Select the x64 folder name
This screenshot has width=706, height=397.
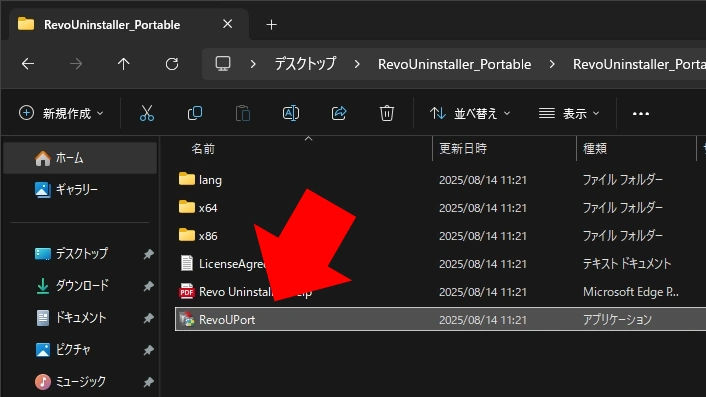point(208,208)
